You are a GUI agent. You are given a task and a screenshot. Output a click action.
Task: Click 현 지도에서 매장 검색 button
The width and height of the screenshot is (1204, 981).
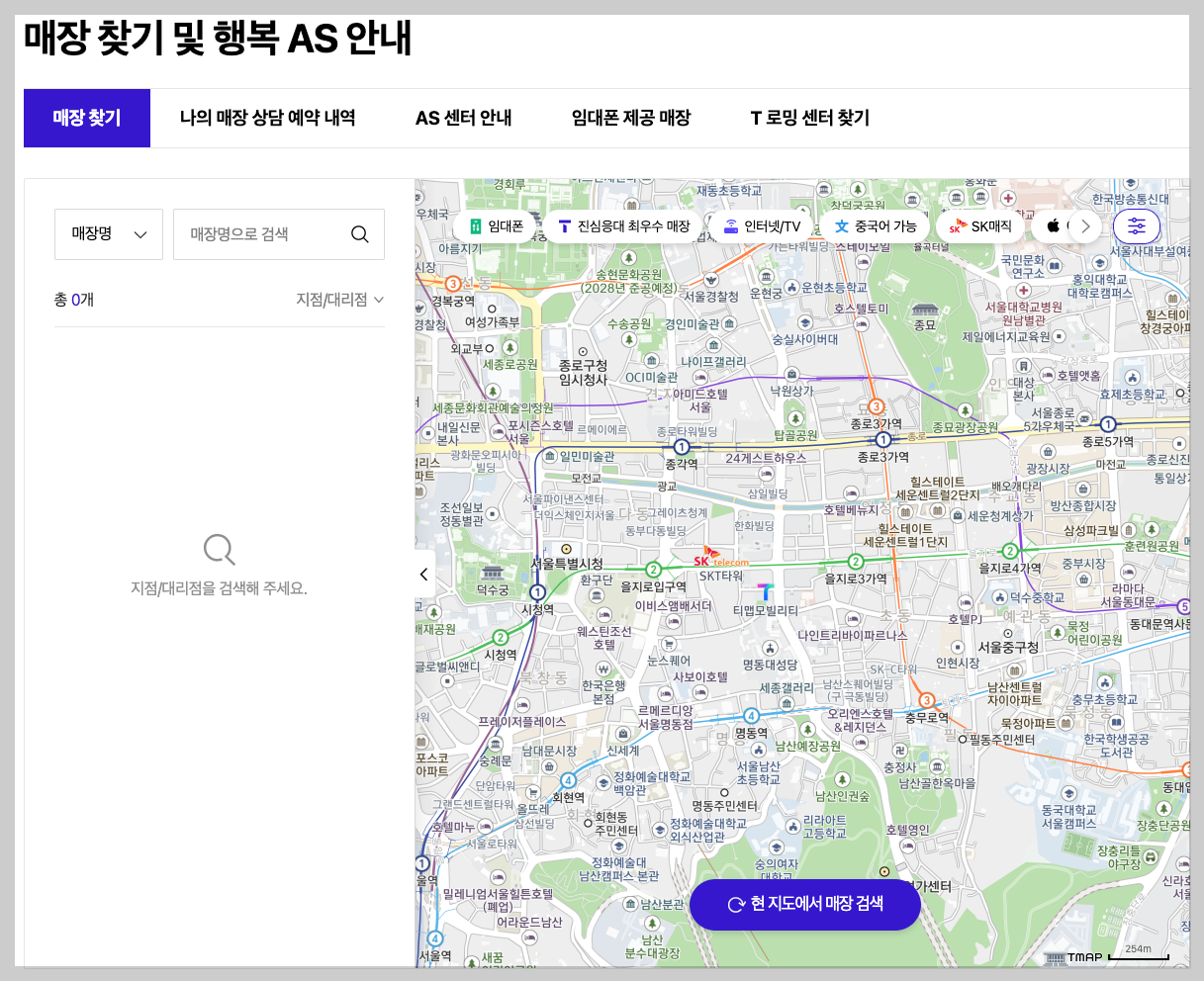804,904
